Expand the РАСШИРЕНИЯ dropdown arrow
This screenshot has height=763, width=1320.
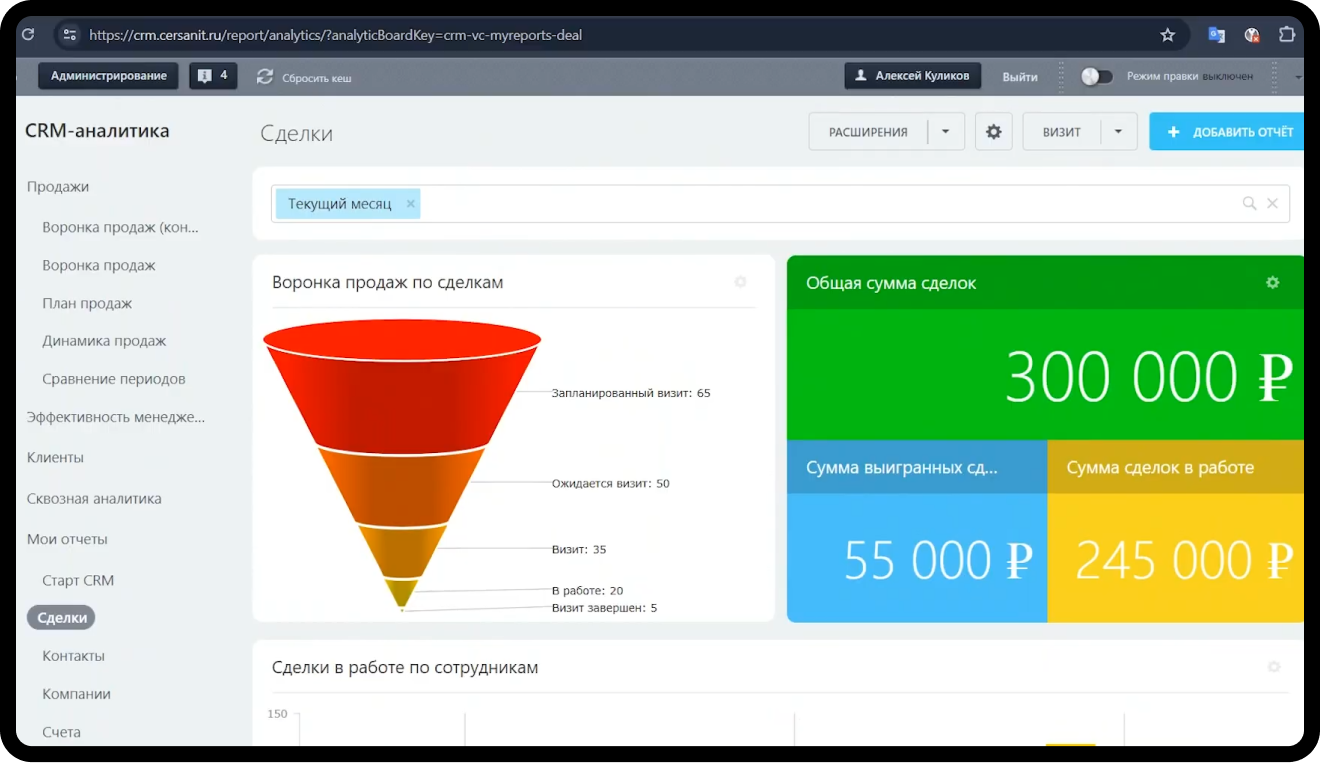pyautogui.click(x=945, y=132)
